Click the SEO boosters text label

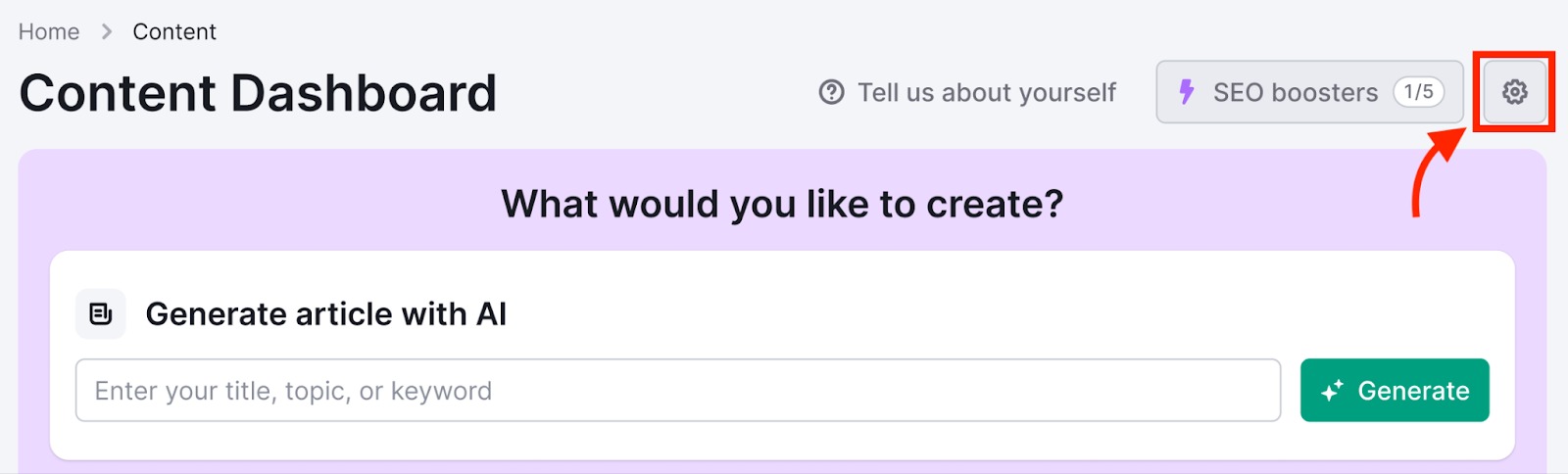click(1295, 92)
